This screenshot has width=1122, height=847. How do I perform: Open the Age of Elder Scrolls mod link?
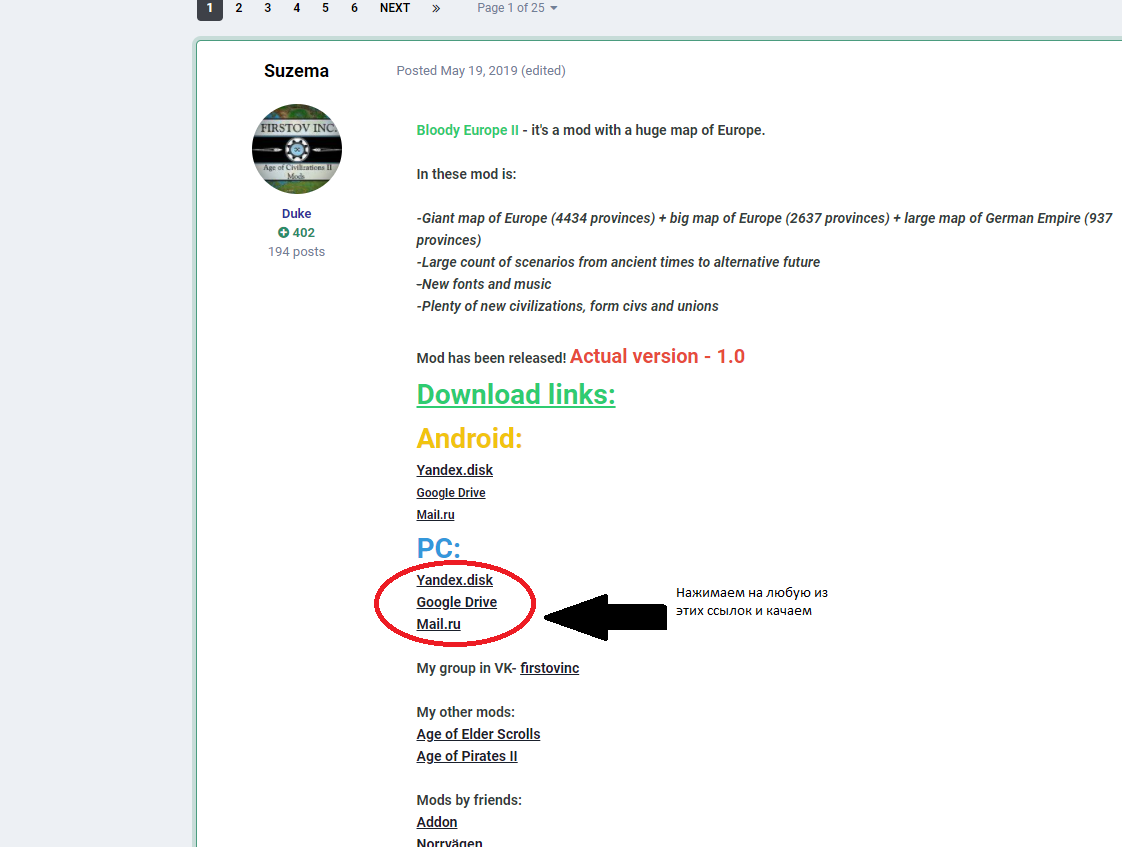[478, 734]
